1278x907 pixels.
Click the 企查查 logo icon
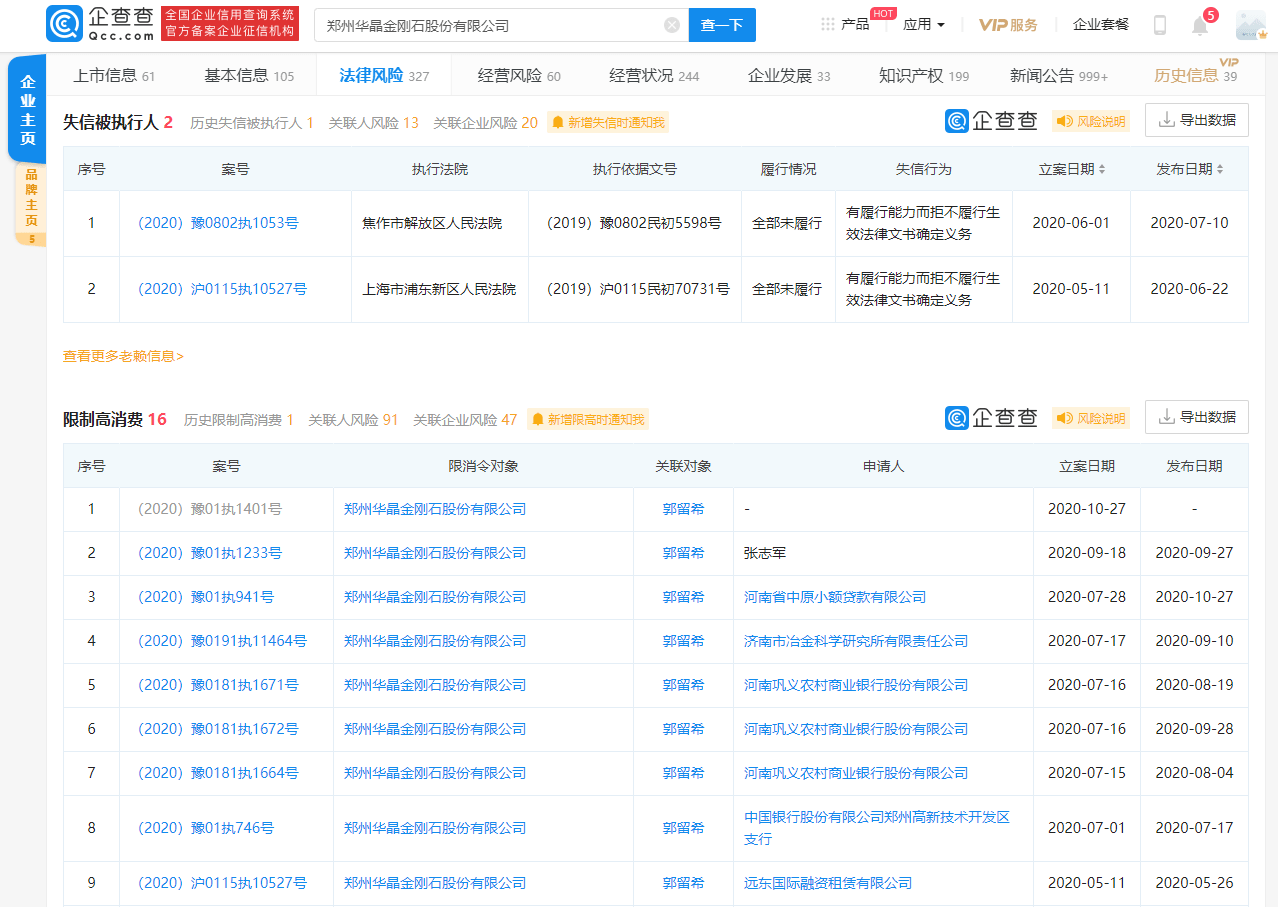coord(63,23)
